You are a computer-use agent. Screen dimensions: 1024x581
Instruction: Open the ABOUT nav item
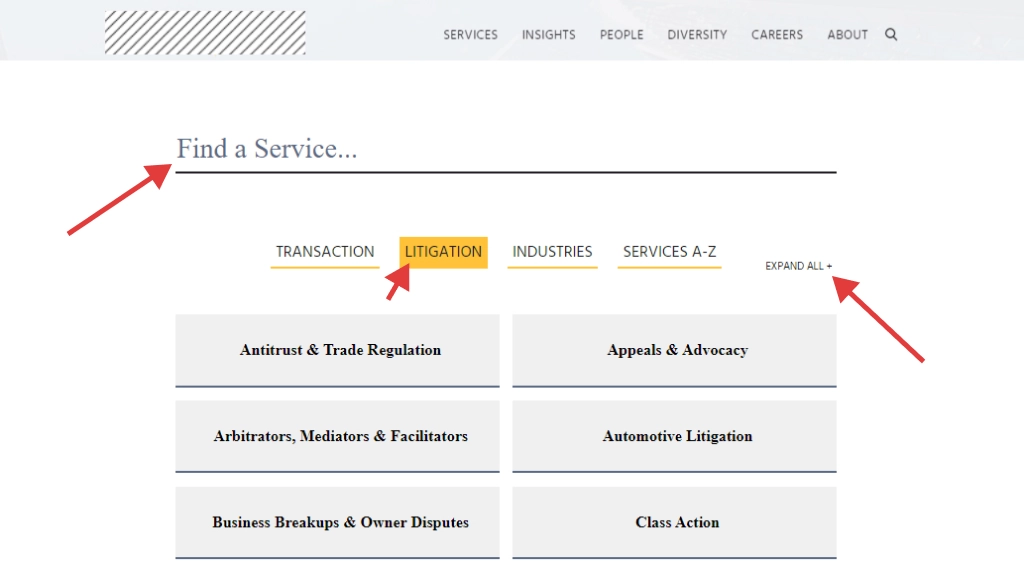click(x=847, y=35)
